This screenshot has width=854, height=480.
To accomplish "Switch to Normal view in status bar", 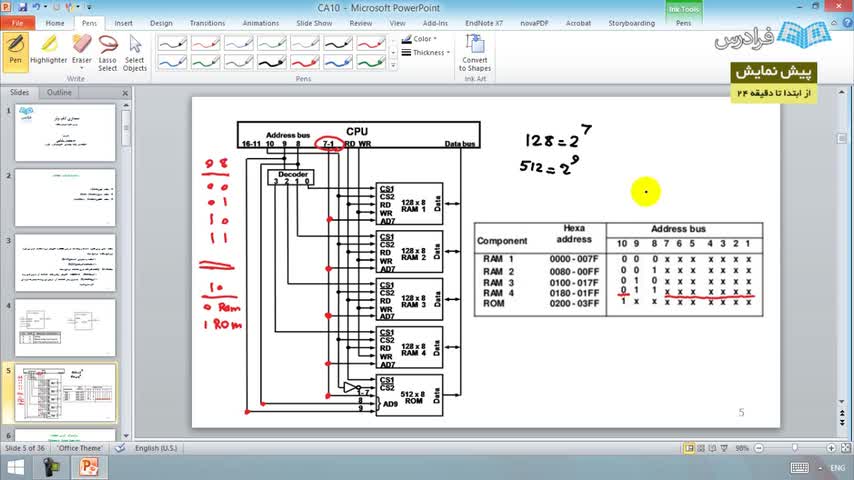I will tap(689, 448).
